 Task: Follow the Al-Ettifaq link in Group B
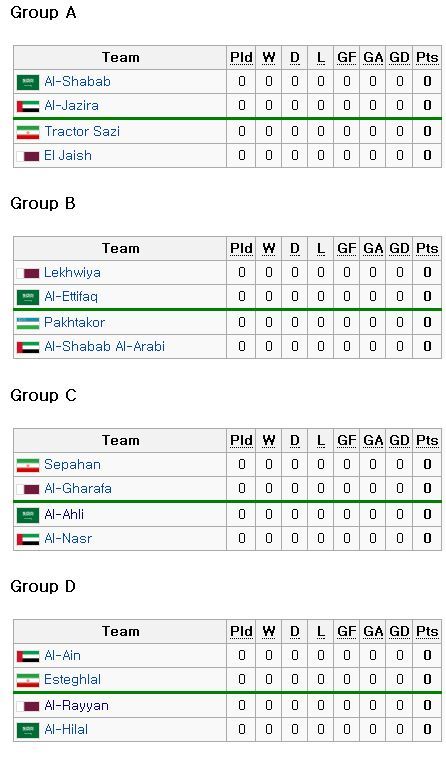(71, 296)
